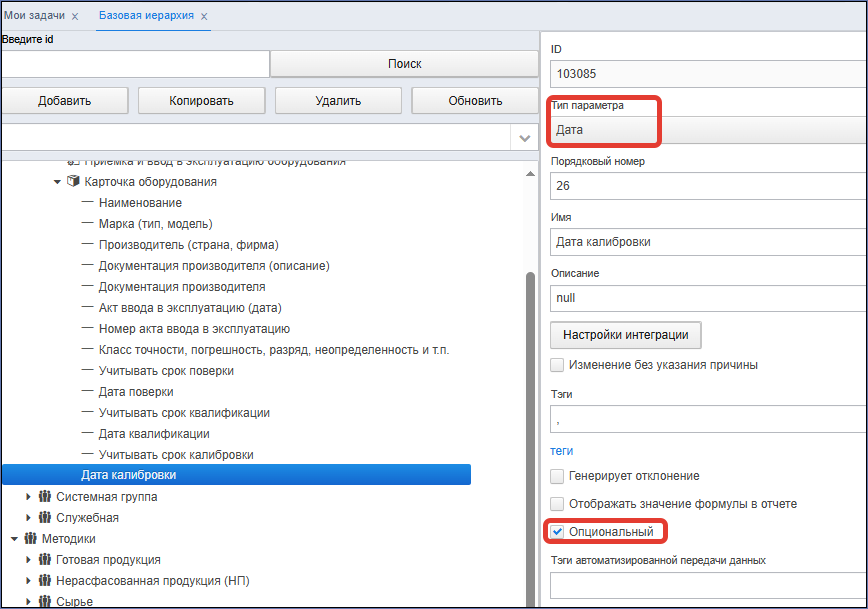Select Марка (тип, модель) tree item
This screenshot has height=609, width=868.
pyautogui.click(x=156, y=224)
